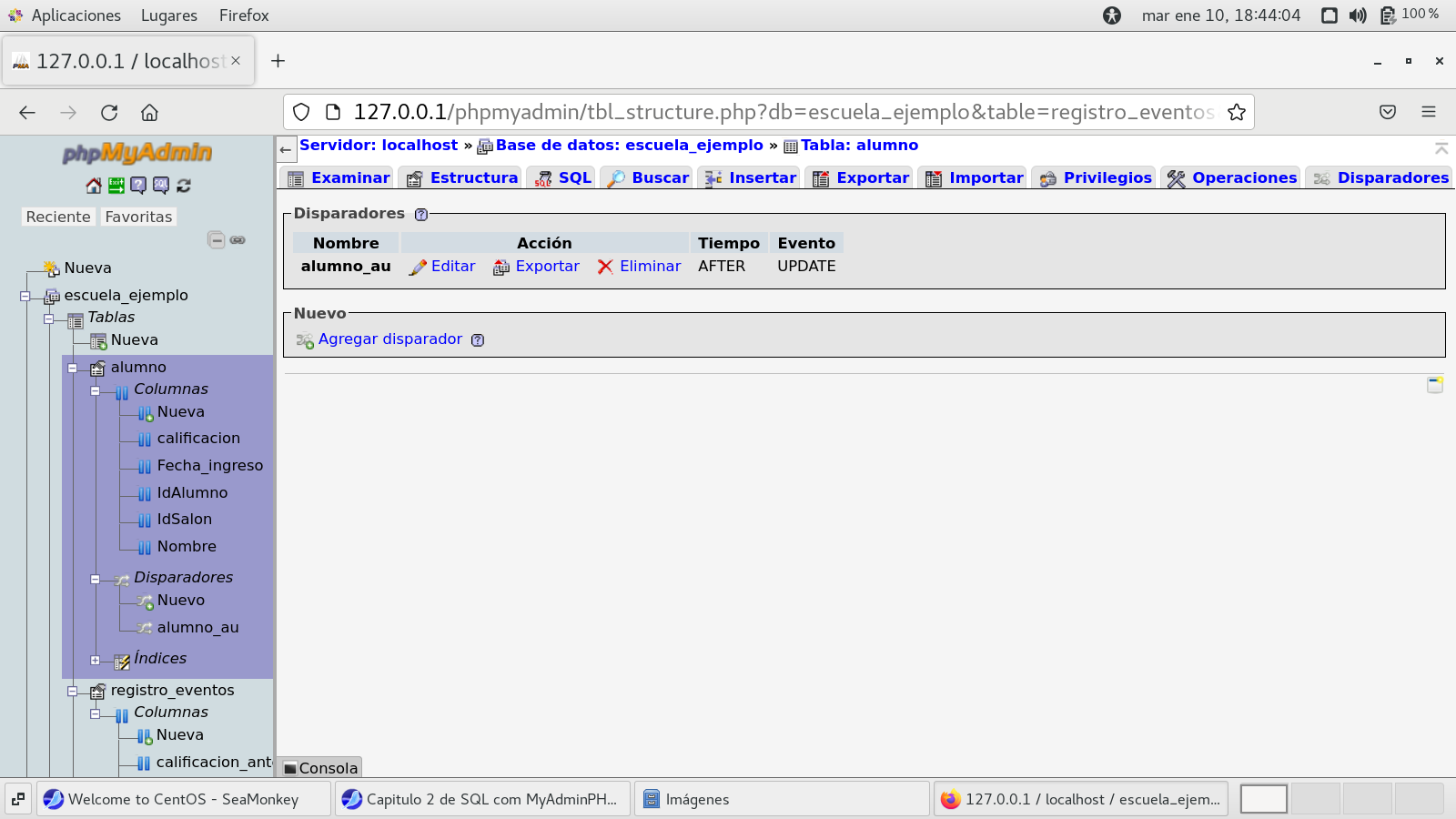
Task: Collapse all navigation tree items
Action: (216, 240)
